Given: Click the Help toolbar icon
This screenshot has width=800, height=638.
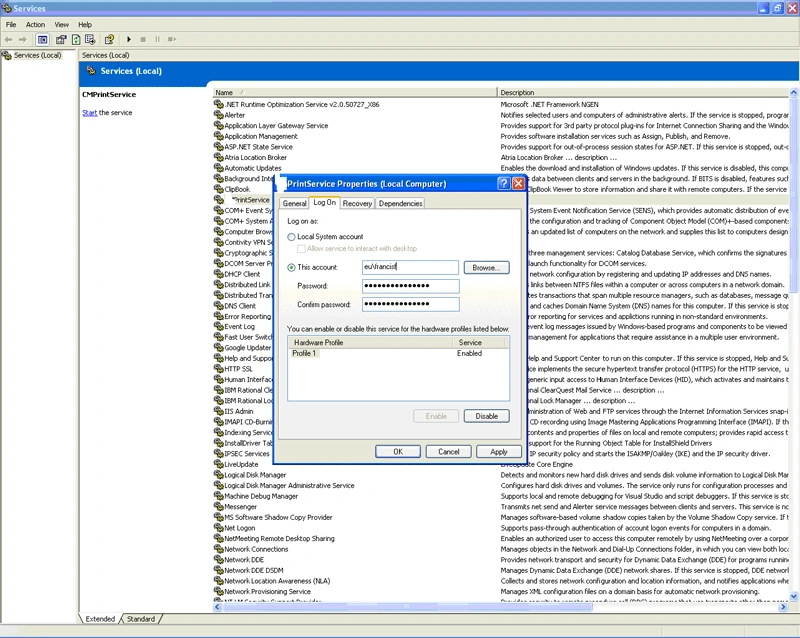Looking at the screenshot, I should [109, 39].
